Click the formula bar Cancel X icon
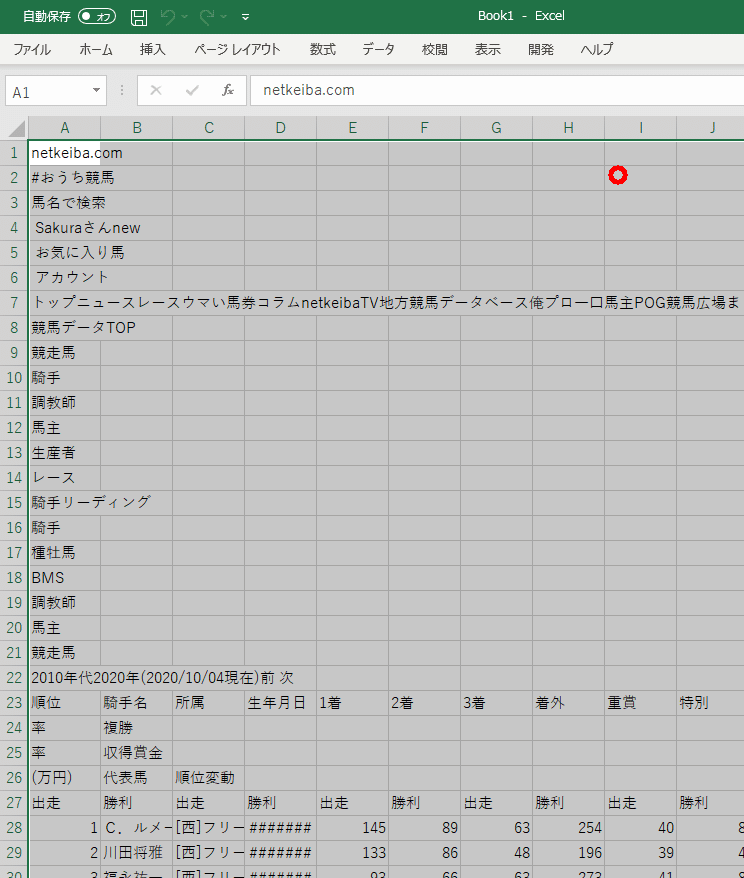The height and width of the screenshot is (878, 744). [x=156, y=90]
